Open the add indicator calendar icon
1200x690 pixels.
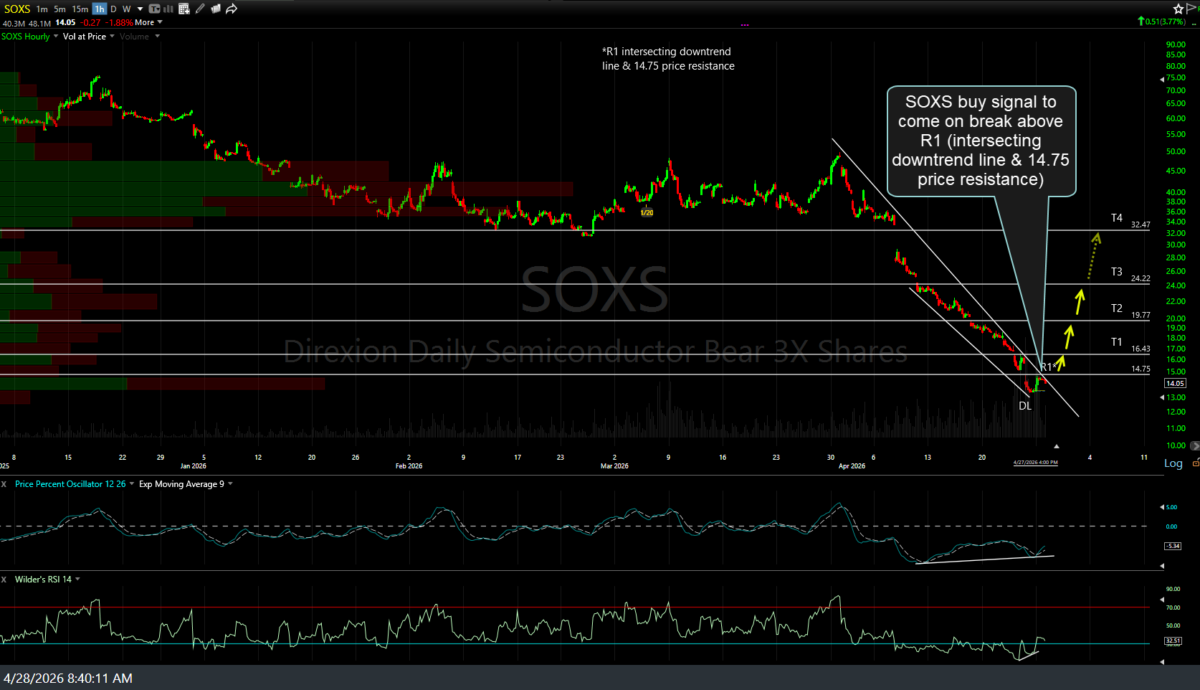(184, 9)
